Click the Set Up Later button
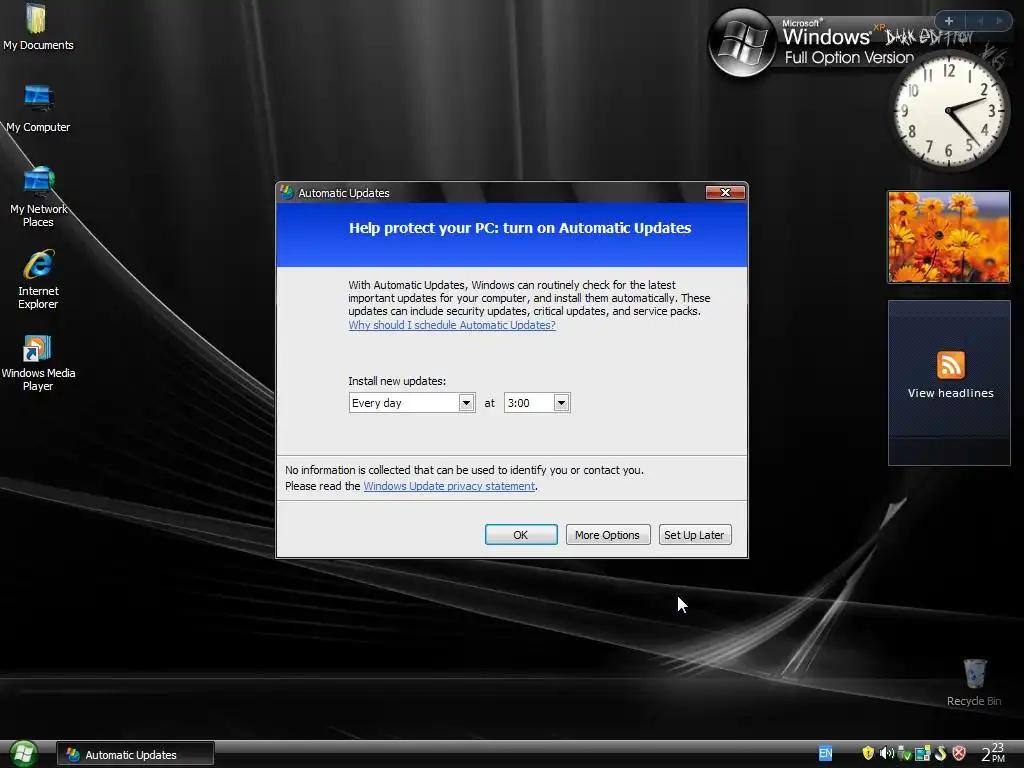The image size is (1024, 768). tap(694, 535)
